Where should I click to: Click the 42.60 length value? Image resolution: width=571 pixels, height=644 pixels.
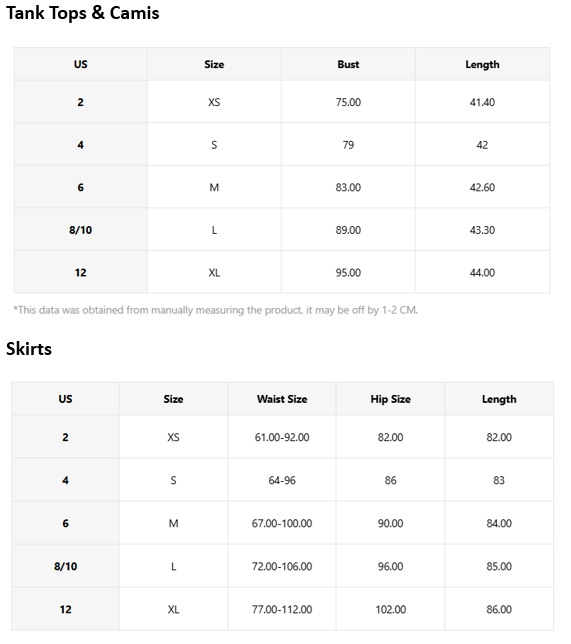[x=482, y=188]
